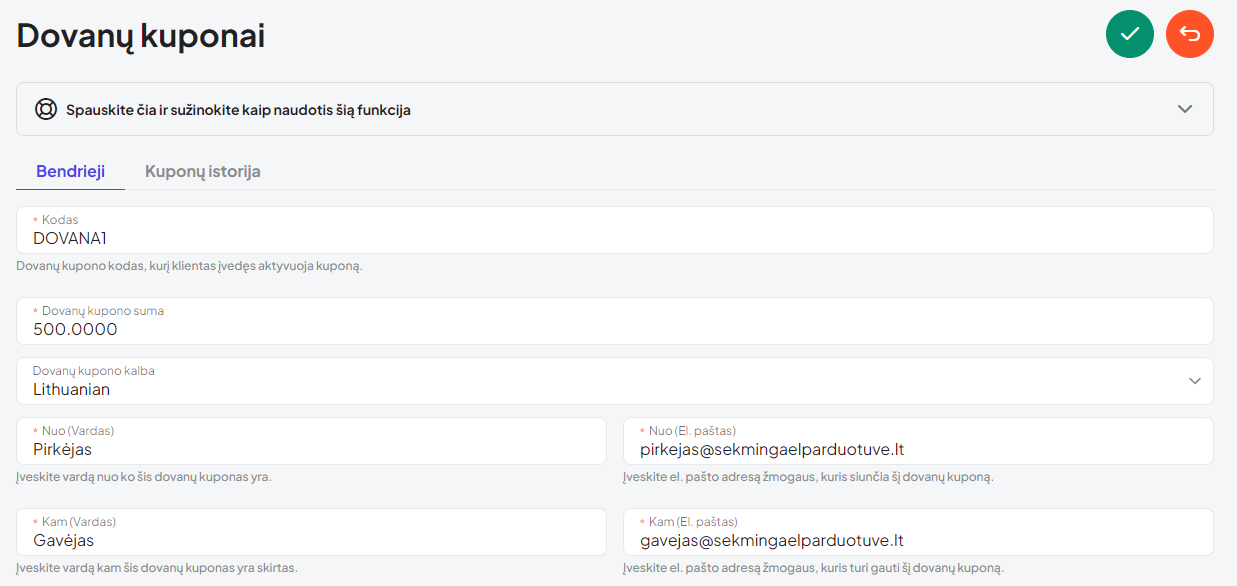The height and width of the screenshot is (586, 1237).
Task: Click the hint under the Kam (El. paštas) field
Action: pos(812,568)
